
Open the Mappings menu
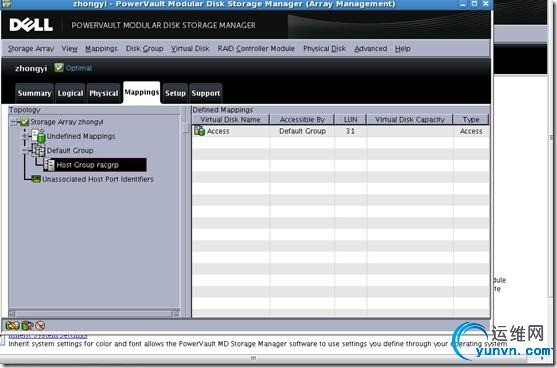click(x=101, y=49)
